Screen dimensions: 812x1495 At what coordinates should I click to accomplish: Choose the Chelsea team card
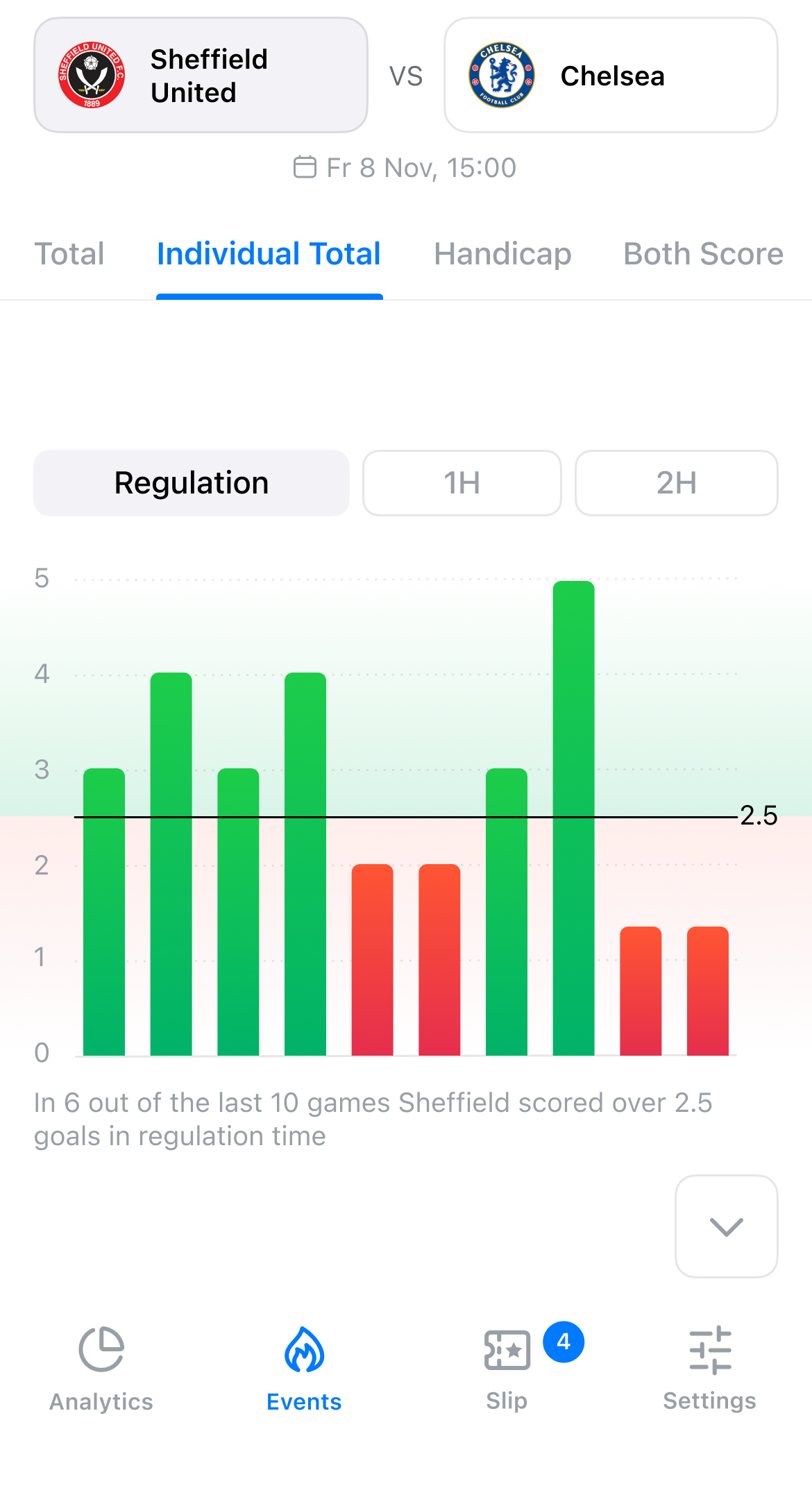coord(611,75)
